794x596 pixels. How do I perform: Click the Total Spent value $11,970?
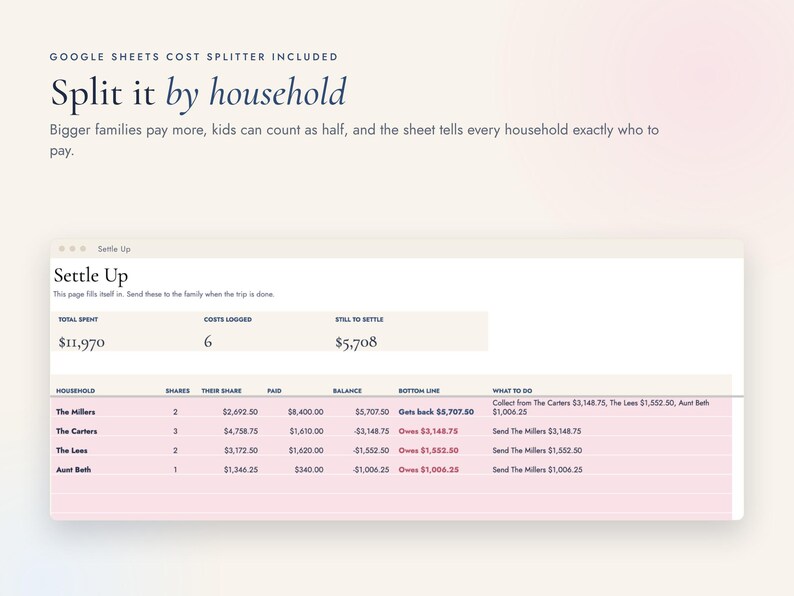(82, 342)
